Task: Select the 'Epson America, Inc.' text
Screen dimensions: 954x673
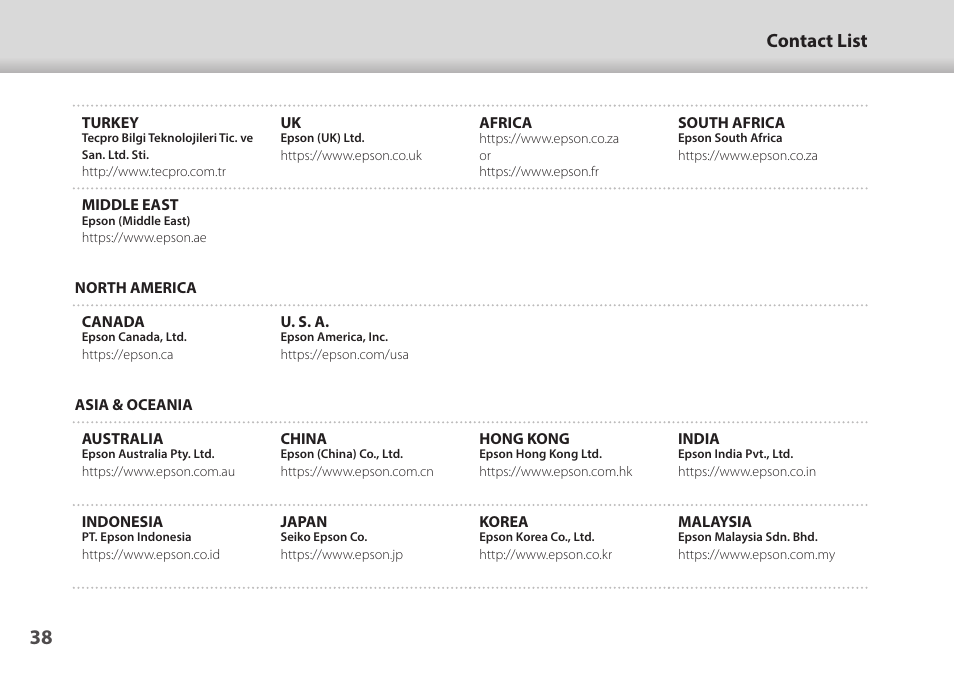Action: coord(334,337)
